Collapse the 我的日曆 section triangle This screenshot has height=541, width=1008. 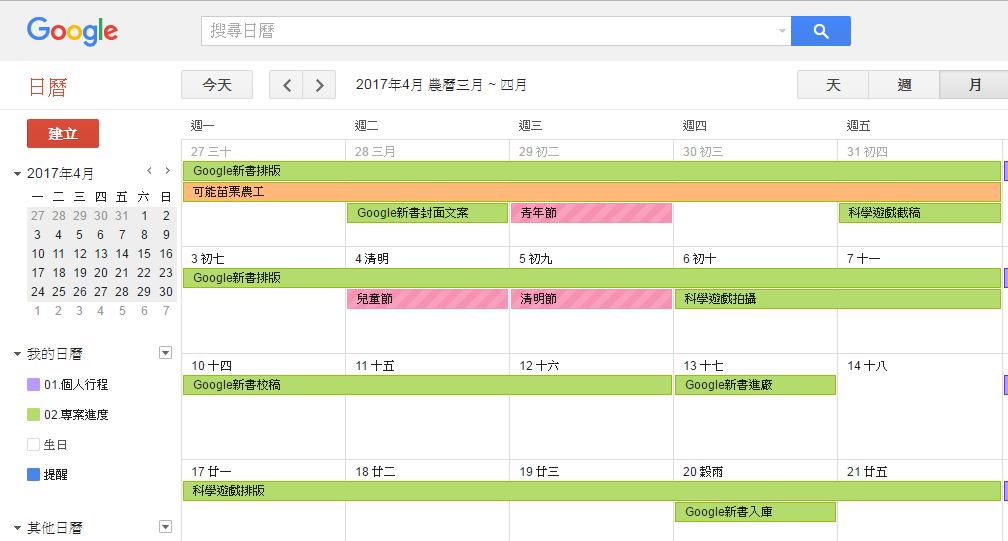[17, 354]
